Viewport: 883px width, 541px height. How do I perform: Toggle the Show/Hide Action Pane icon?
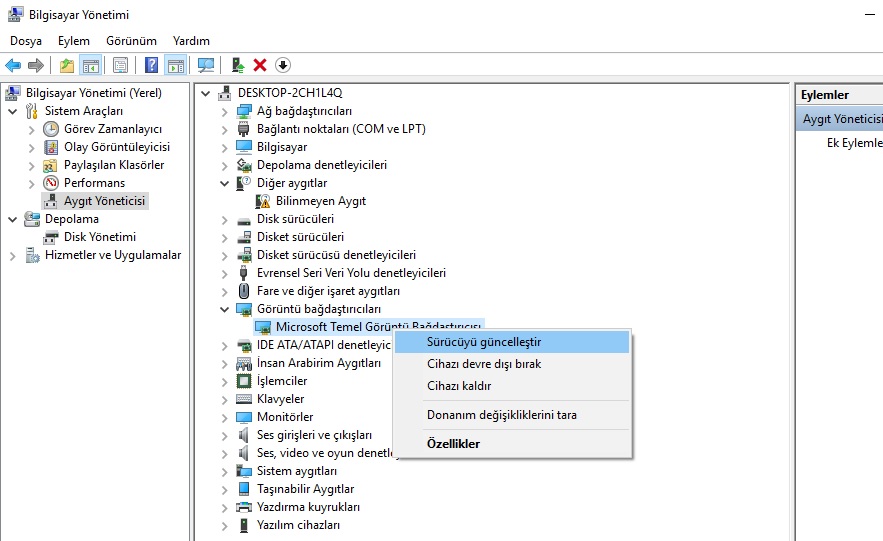coord(176,65)
